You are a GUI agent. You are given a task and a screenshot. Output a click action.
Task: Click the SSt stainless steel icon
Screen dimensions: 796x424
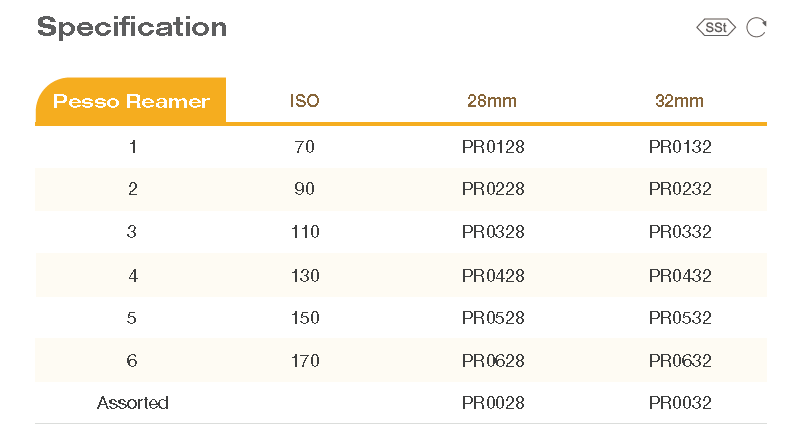(x=715, y=28)
